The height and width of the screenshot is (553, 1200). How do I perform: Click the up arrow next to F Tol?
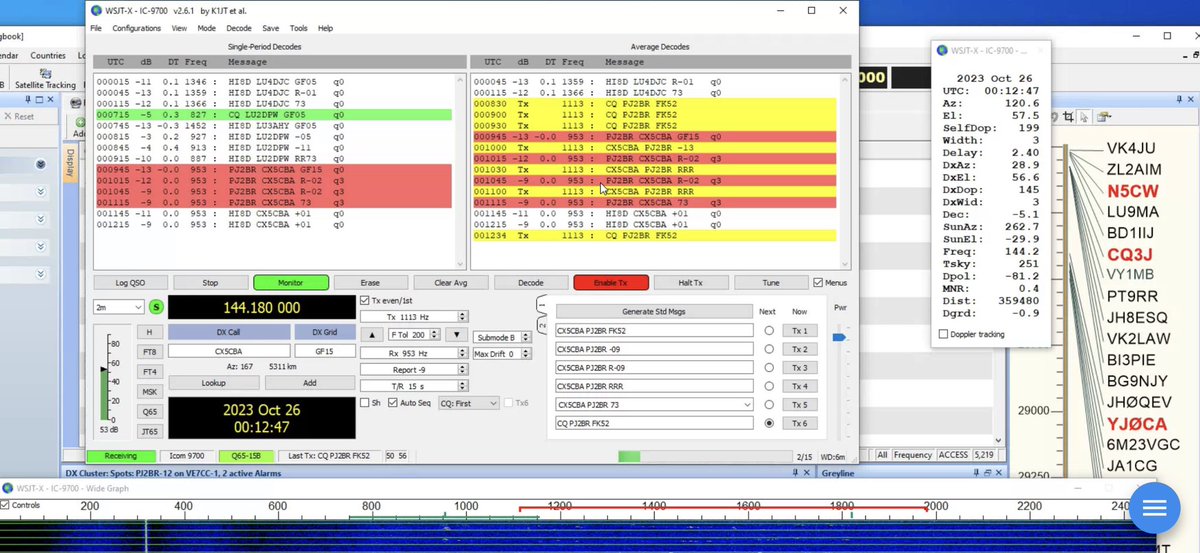tap(371, 334)
